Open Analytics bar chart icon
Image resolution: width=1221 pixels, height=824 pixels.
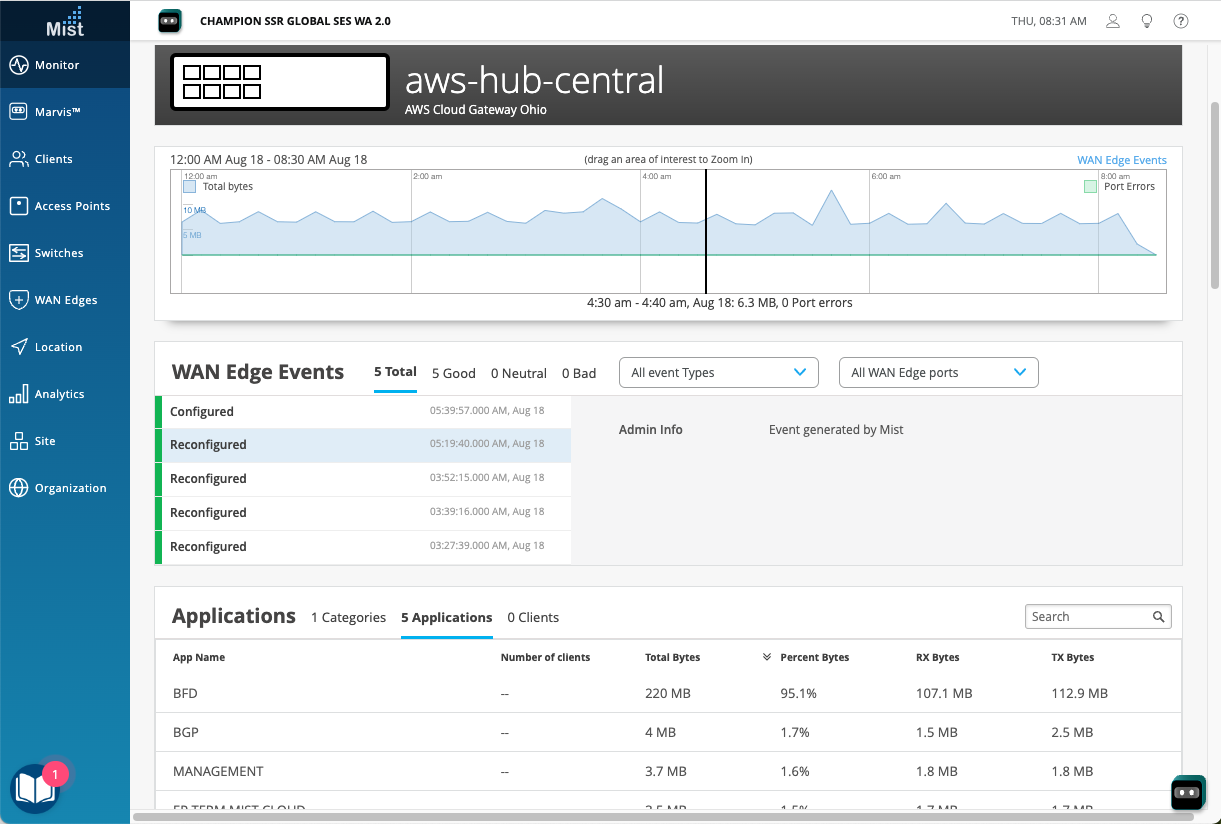18,394
